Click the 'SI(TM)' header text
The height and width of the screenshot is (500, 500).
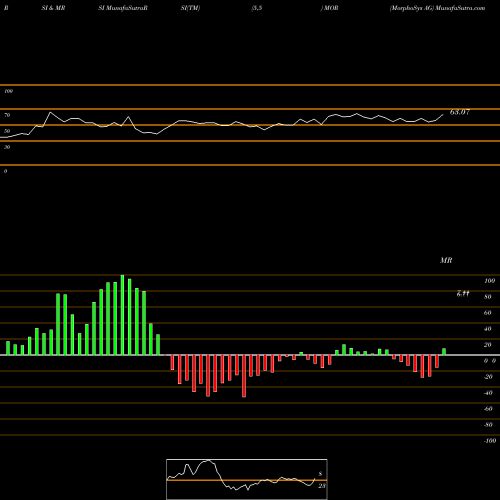pos(190,8)
